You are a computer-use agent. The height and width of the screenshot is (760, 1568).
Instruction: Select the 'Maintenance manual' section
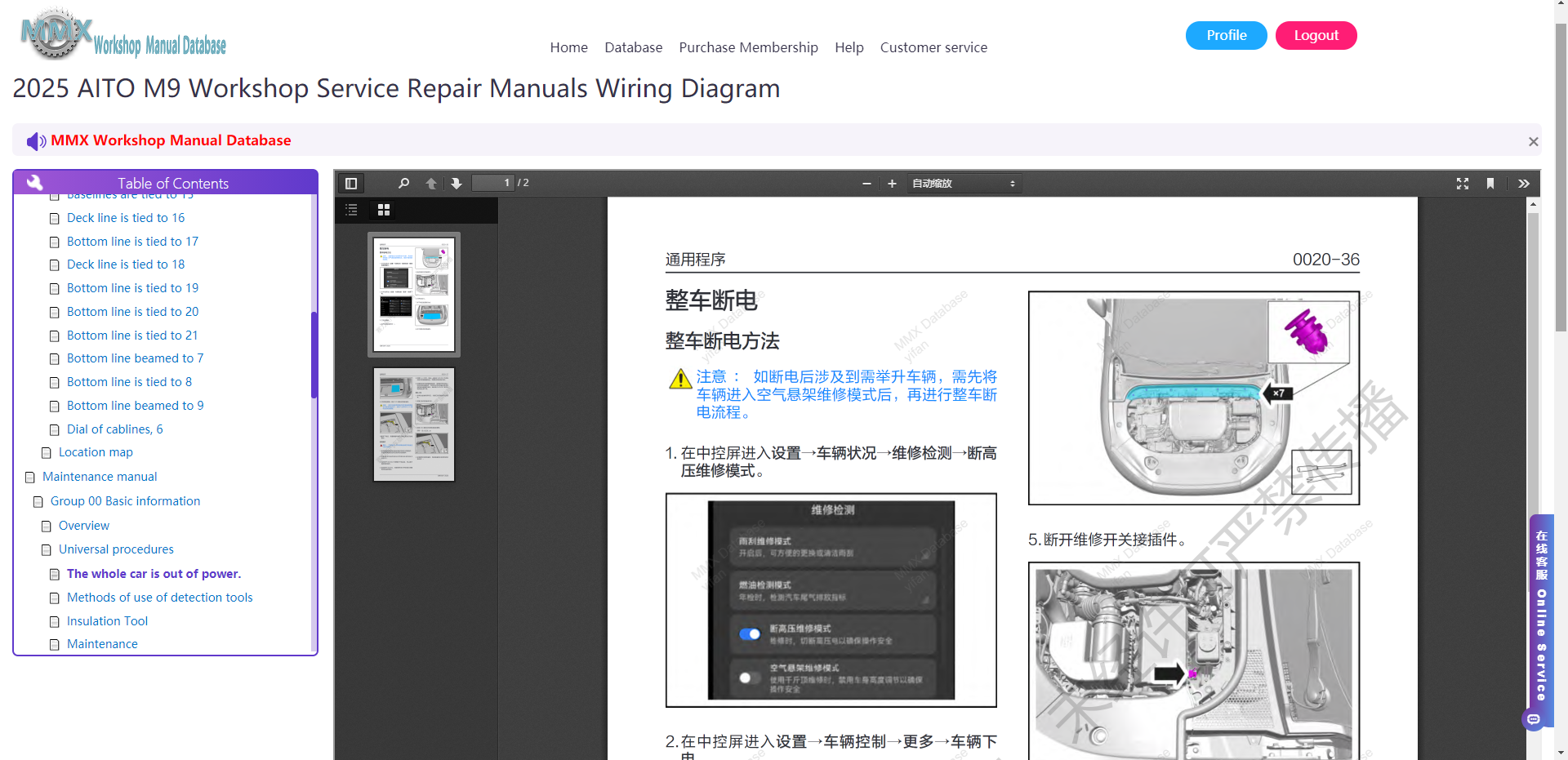pos(100,477)
